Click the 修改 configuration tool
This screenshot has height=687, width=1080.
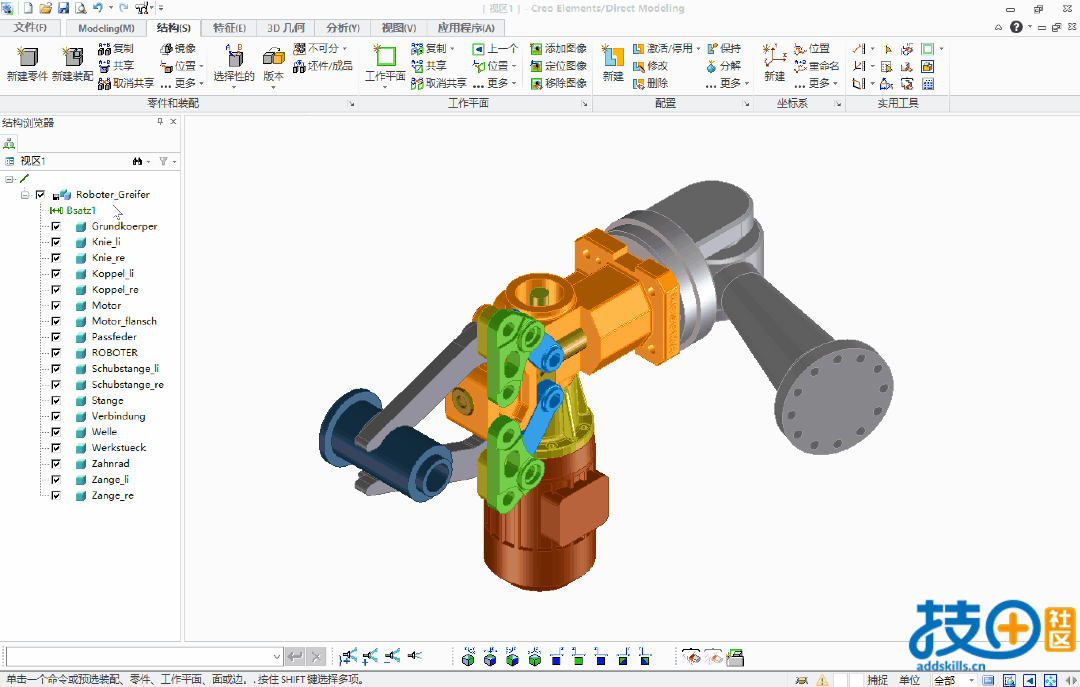pos(651,66)
